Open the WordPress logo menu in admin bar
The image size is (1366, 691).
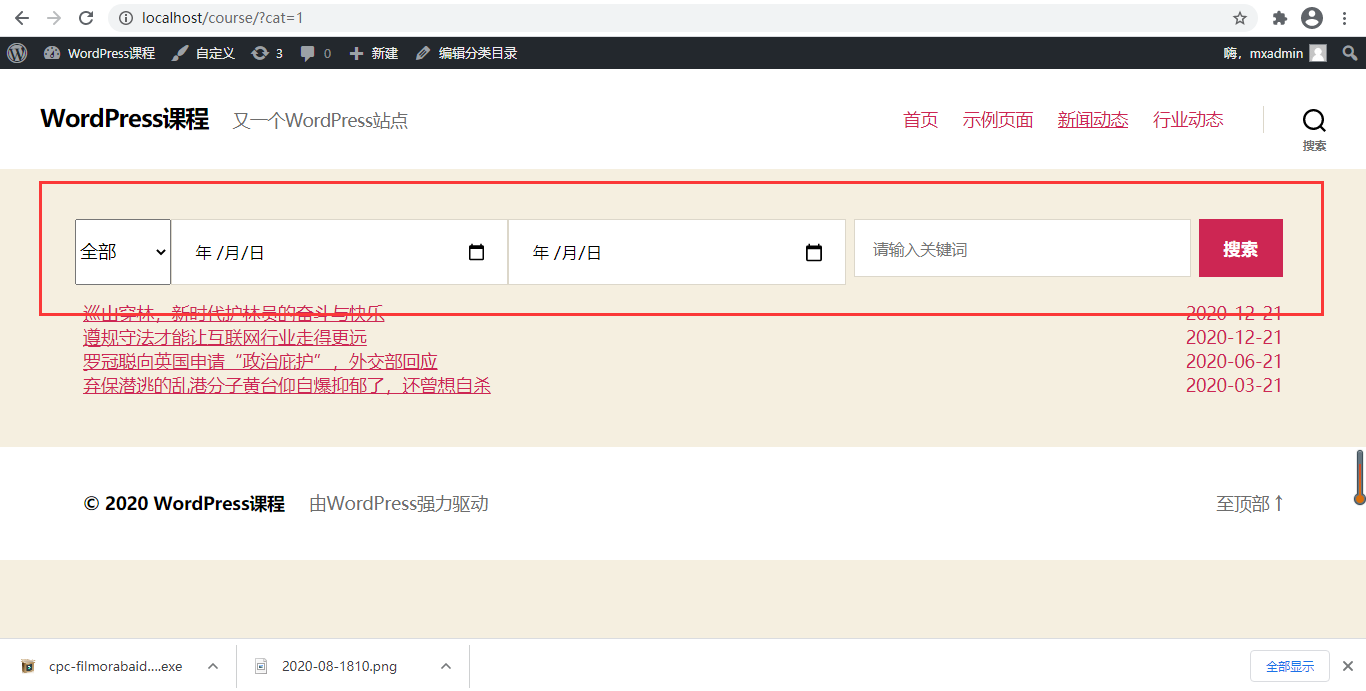click(17, 53)
